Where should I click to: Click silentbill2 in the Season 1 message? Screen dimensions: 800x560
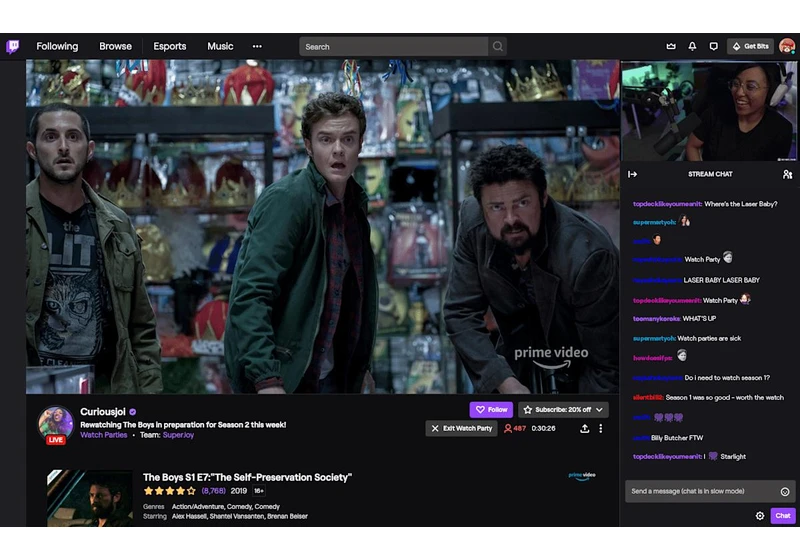point(648,397)
